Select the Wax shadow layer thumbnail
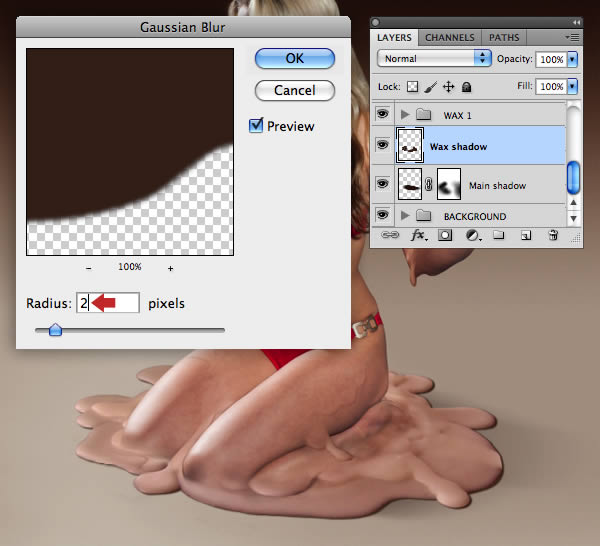Image resolution: width=600 pixels, height=546 pixels. 410,145
